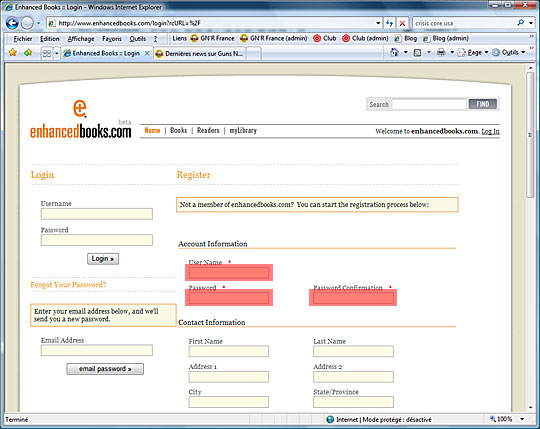This screenshot has width=540, height=429.
Task: Open the Readers navigation link
Action: pyautogui.click(x=208, y=130)
